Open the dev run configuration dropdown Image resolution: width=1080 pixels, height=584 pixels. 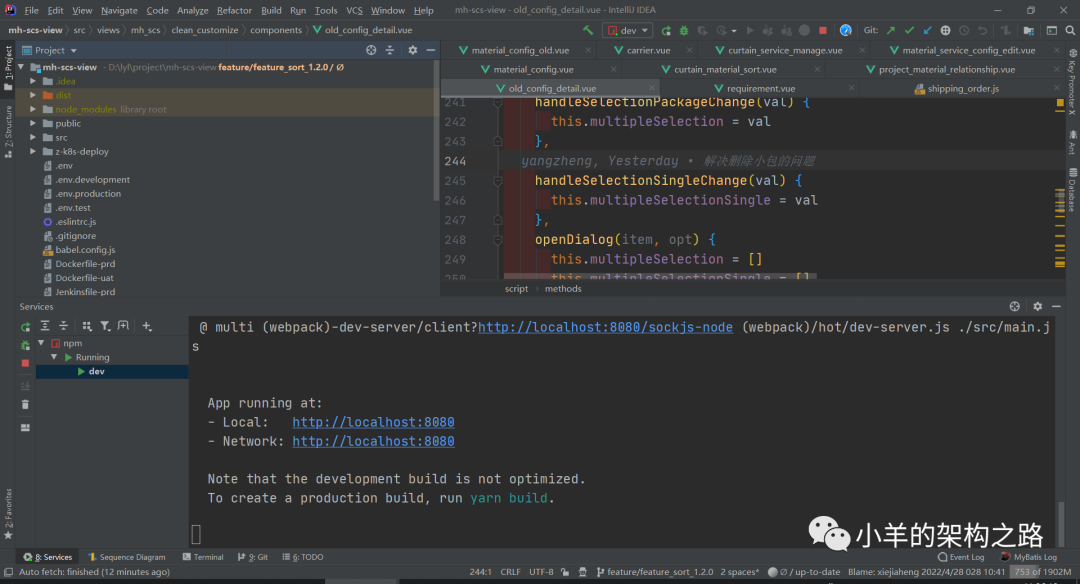(x=627, y=30)
